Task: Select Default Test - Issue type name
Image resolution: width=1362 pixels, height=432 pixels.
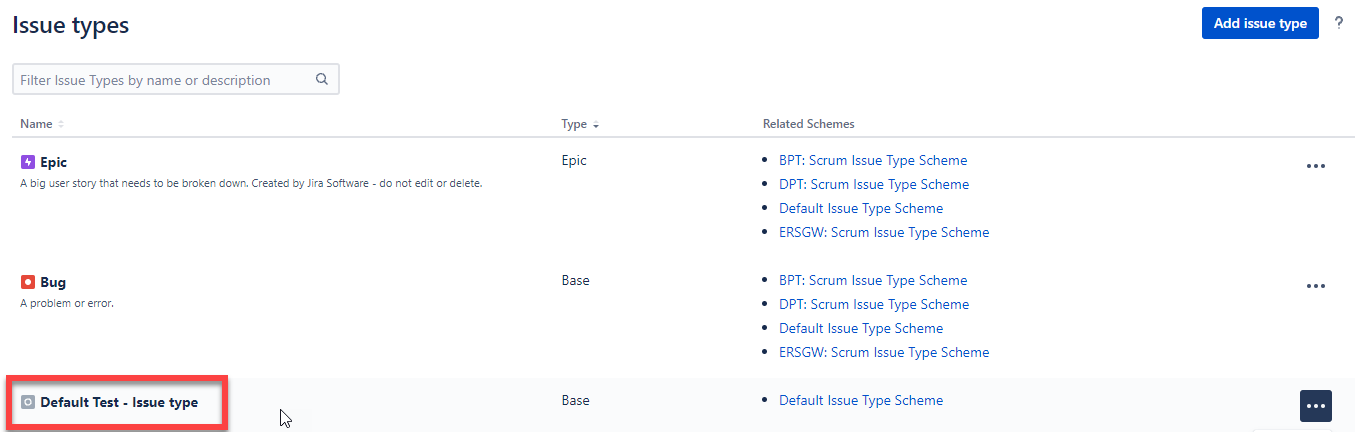Action: click(x=119, y=402)
